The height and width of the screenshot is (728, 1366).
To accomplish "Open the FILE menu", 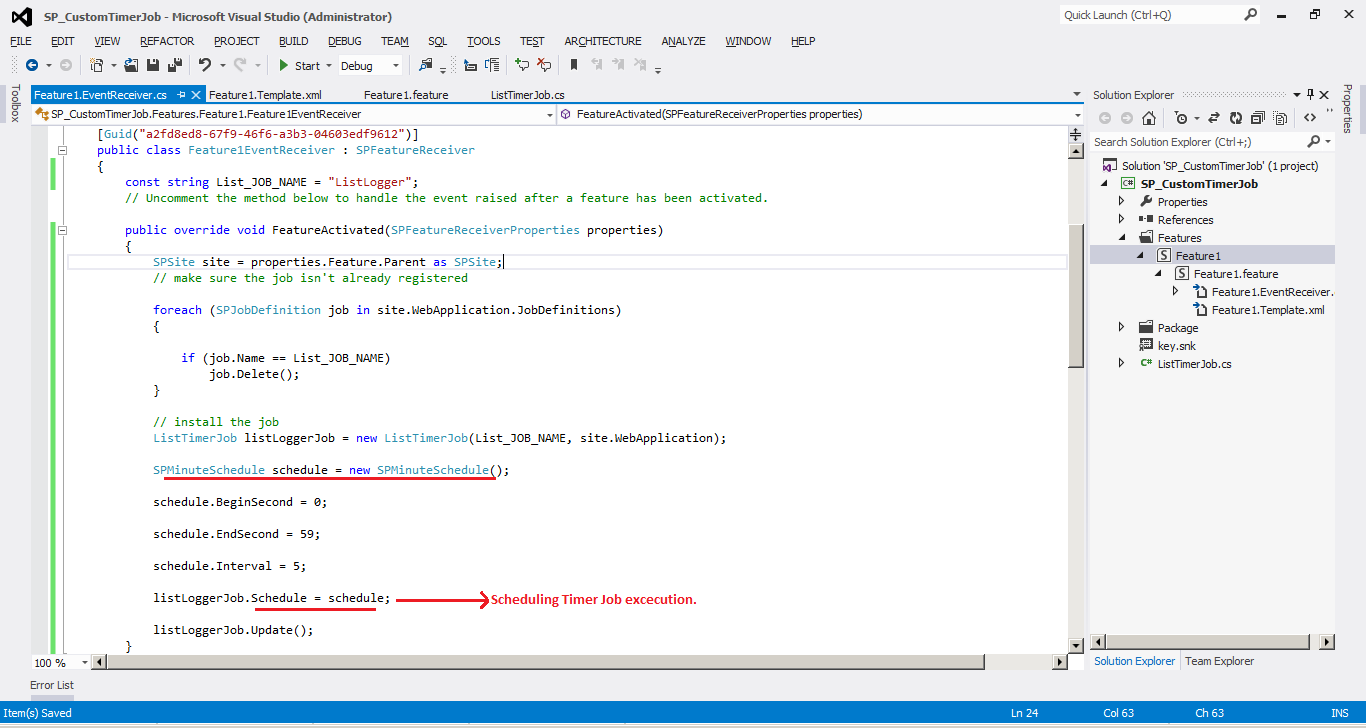I will 21,41.
